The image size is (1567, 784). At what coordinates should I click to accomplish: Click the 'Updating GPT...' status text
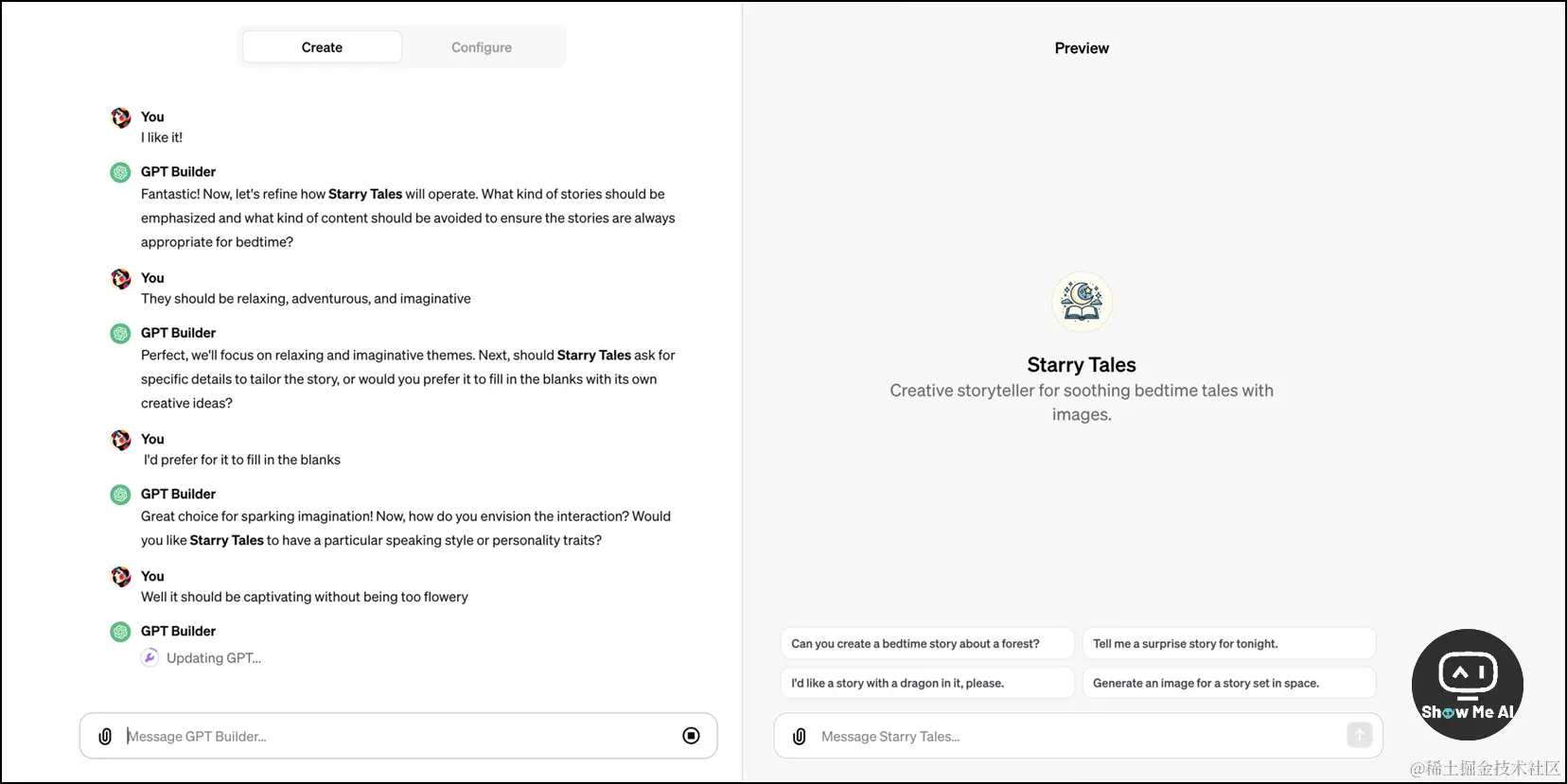tap(214, 658)
